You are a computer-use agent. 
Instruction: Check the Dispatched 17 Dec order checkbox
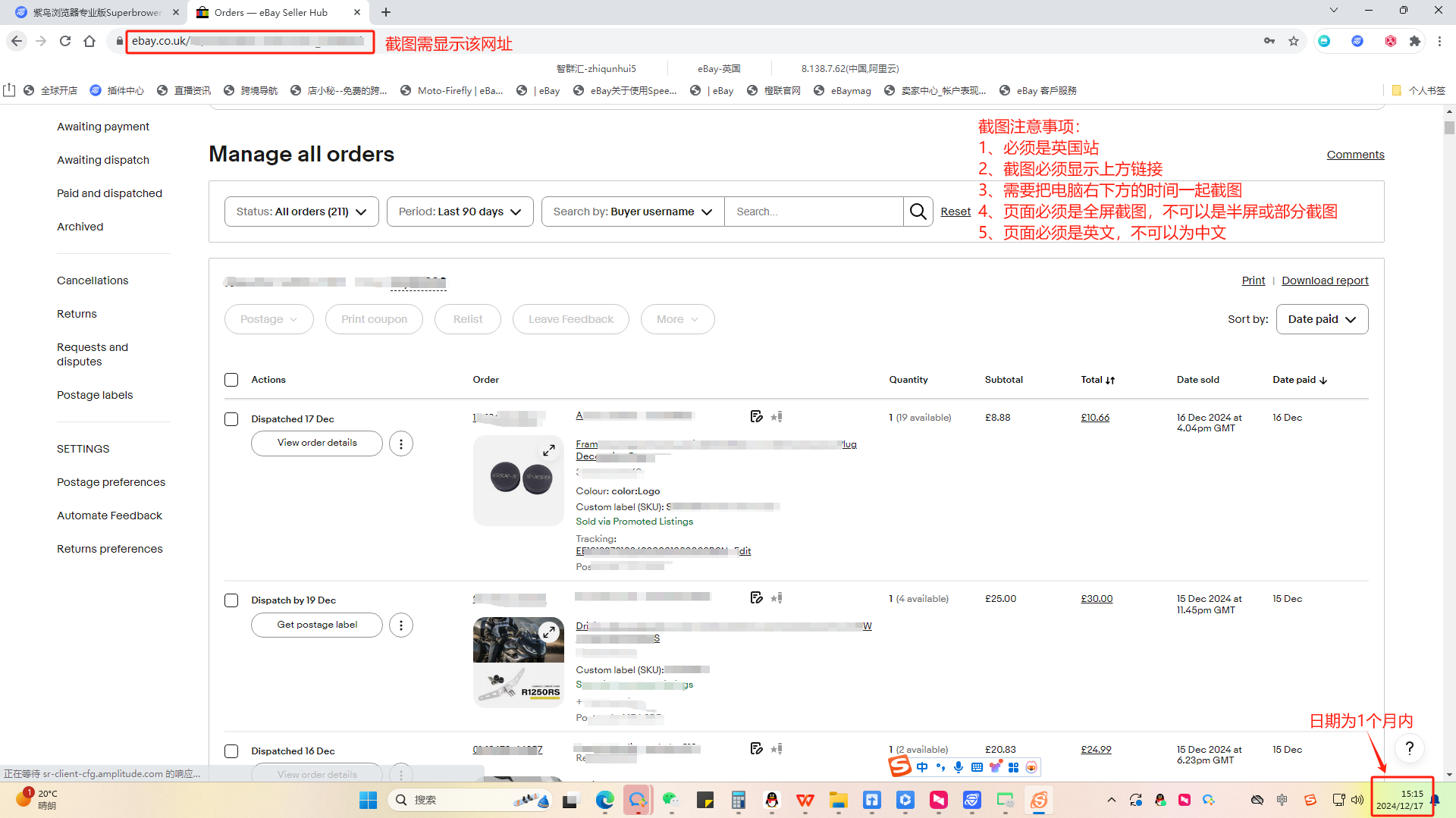[x=231, y=419]
